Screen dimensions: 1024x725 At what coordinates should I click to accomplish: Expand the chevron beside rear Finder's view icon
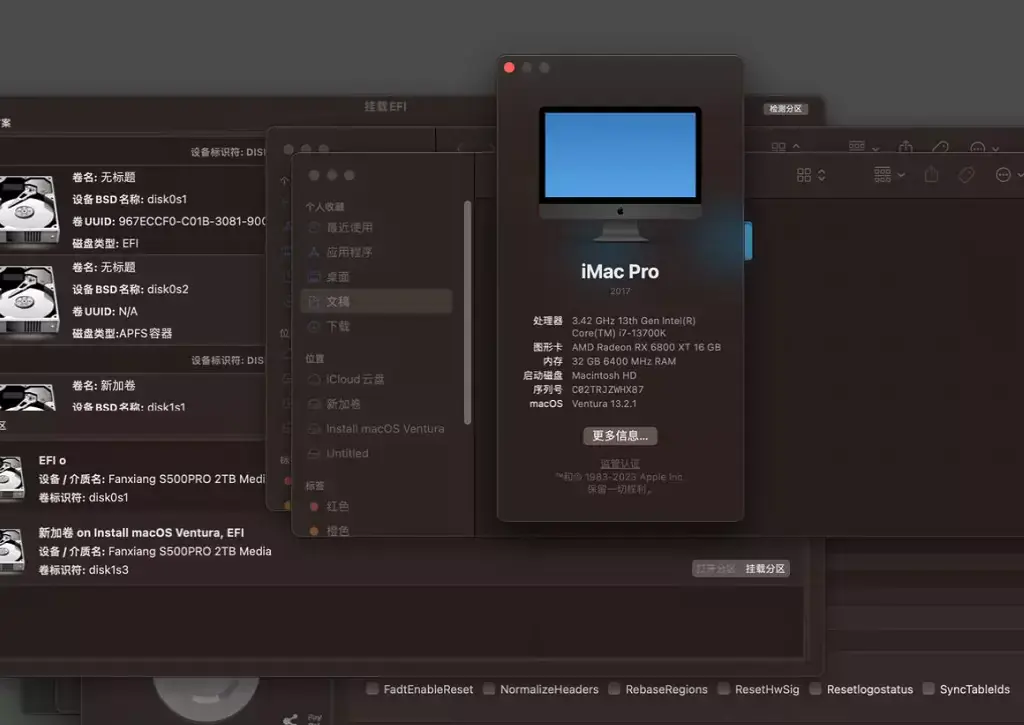pyautogui.click(x=796, y=147)
